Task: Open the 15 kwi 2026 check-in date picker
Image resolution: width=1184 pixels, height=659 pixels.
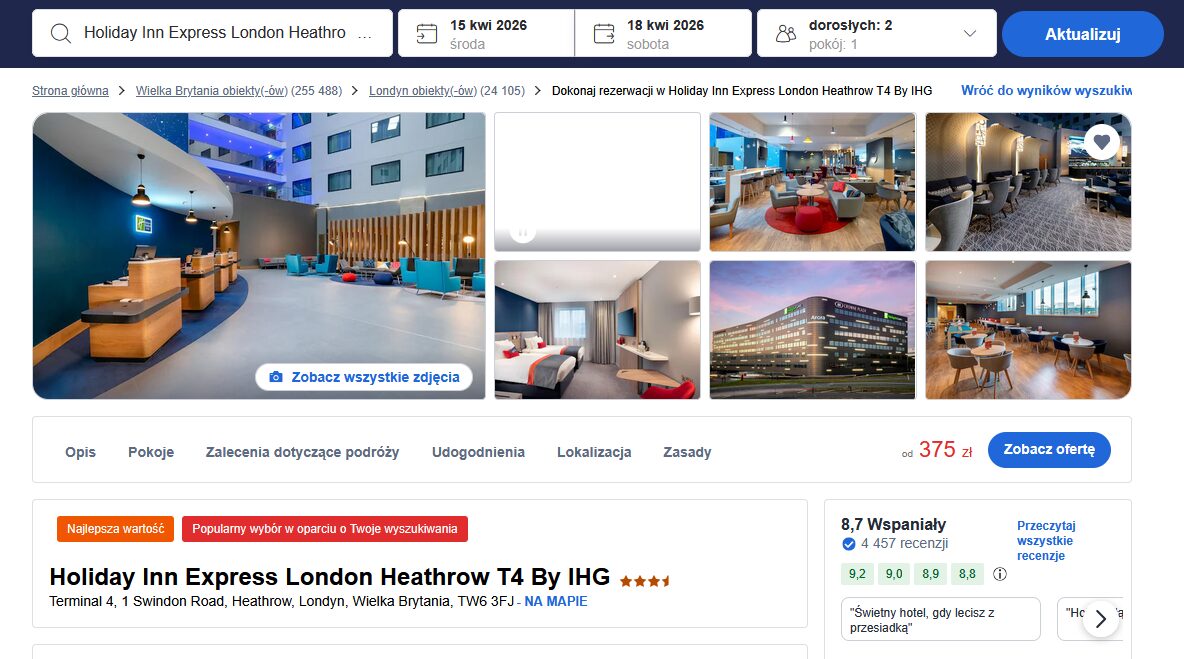Action: coord(486,33)
